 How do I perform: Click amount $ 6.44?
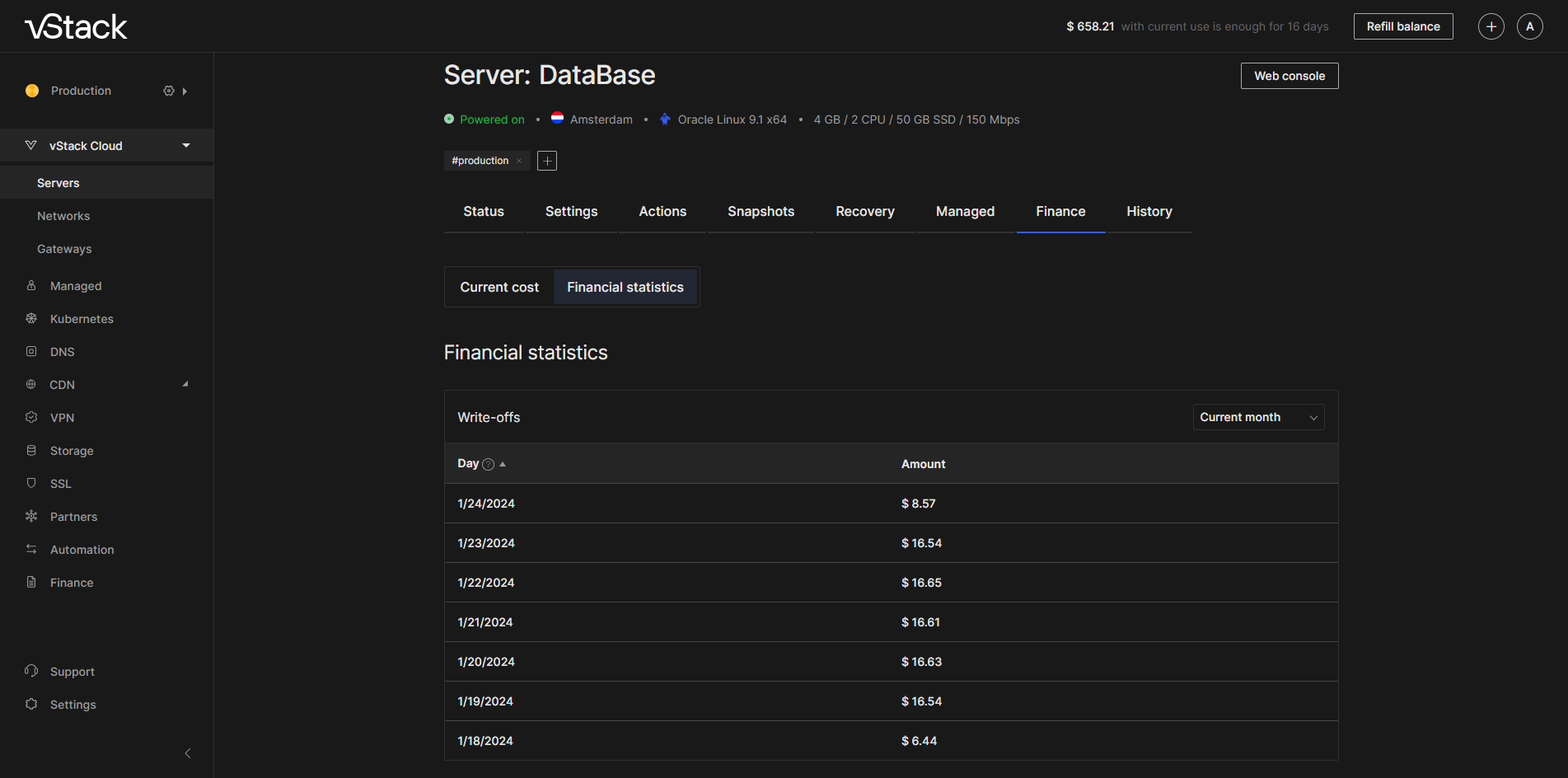(919, 741)
